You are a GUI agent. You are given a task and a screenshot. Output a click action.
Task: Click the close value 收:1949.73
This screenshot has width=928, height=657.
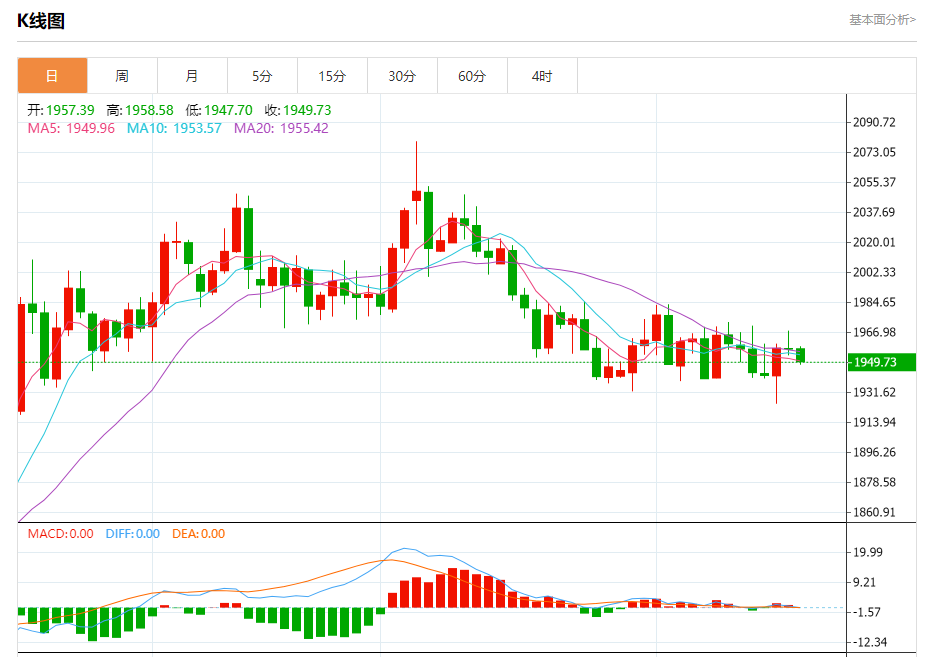(298, 110)
